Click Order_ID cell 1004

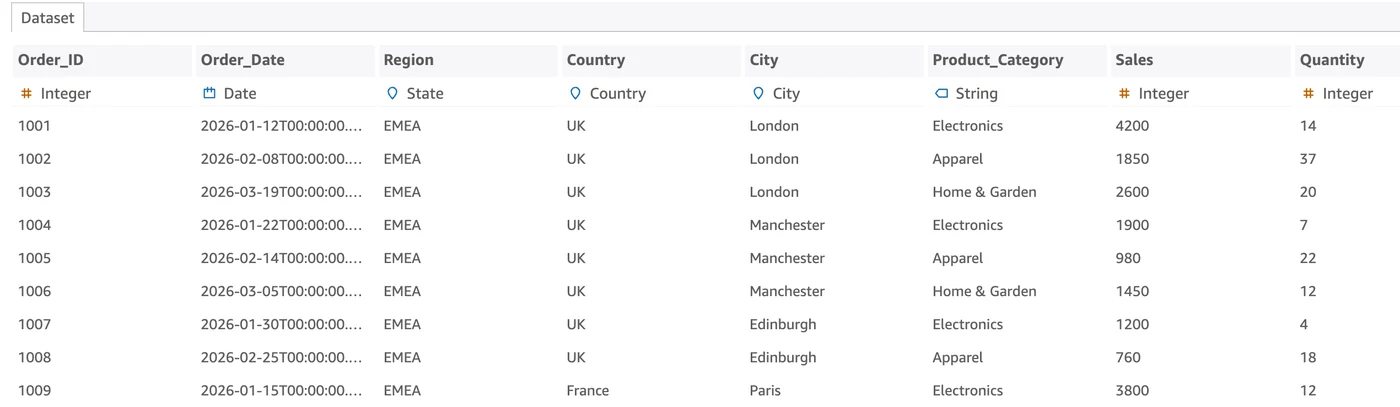pos(34,225)
